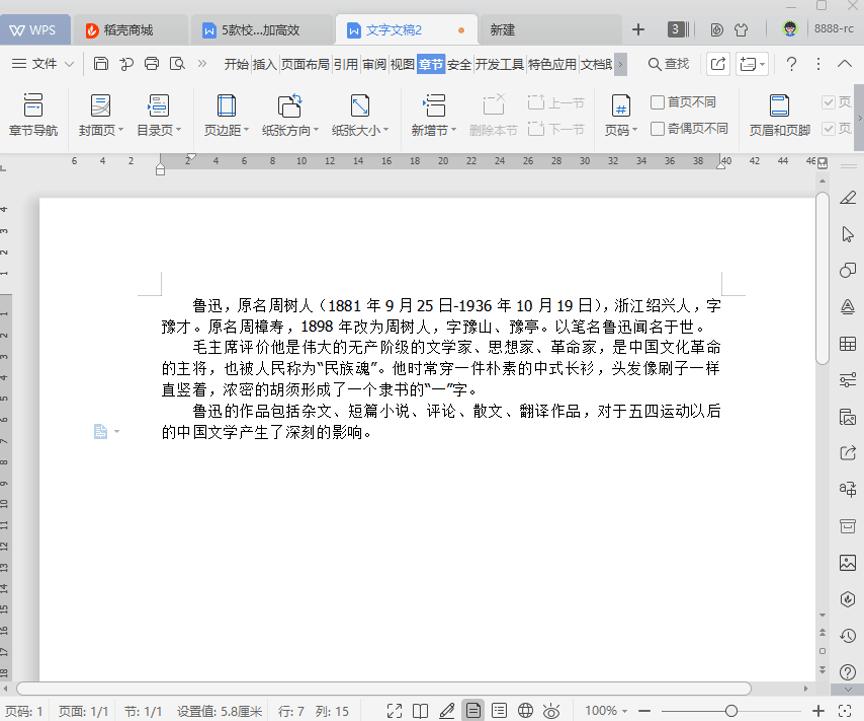Open the 文件 menu

(46, 63)
